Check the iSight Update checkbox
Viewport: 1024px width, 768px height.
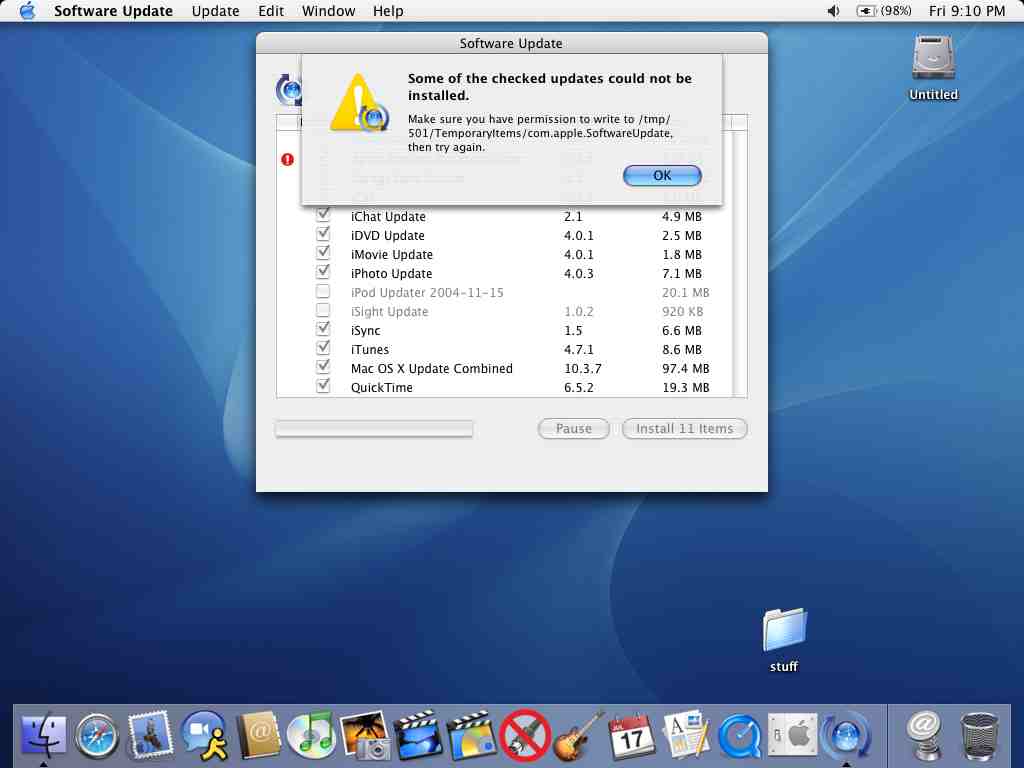tap(323, 310)
